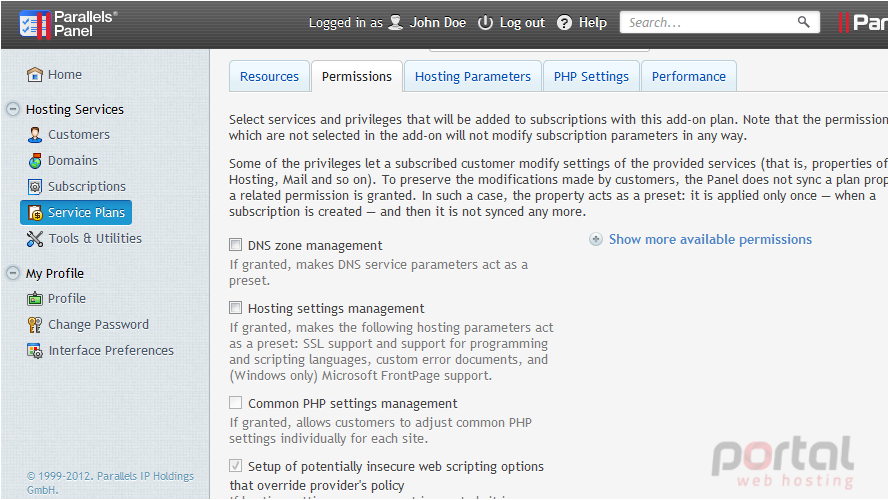Toggle insecure web scripting options checkbox

pyautogui.click(x=235, y=465)
